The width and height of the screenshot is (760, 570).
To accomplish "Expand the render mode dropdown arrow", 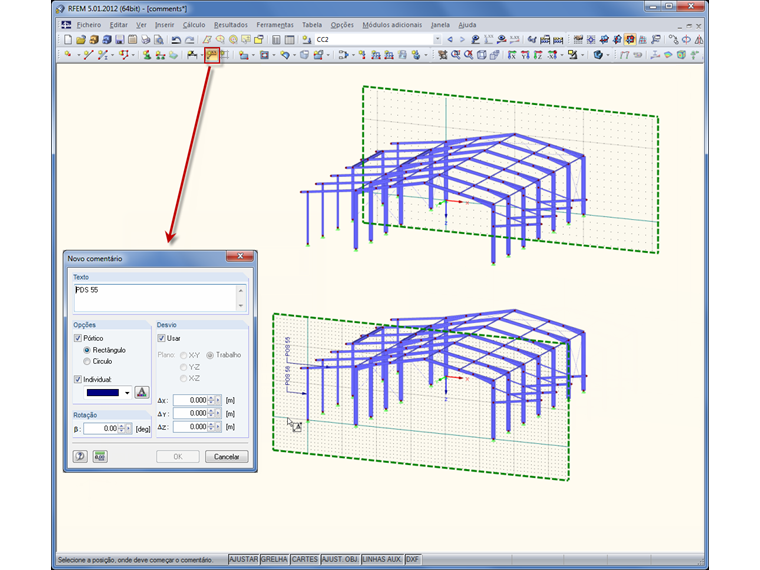I will (x=608, y=56).
